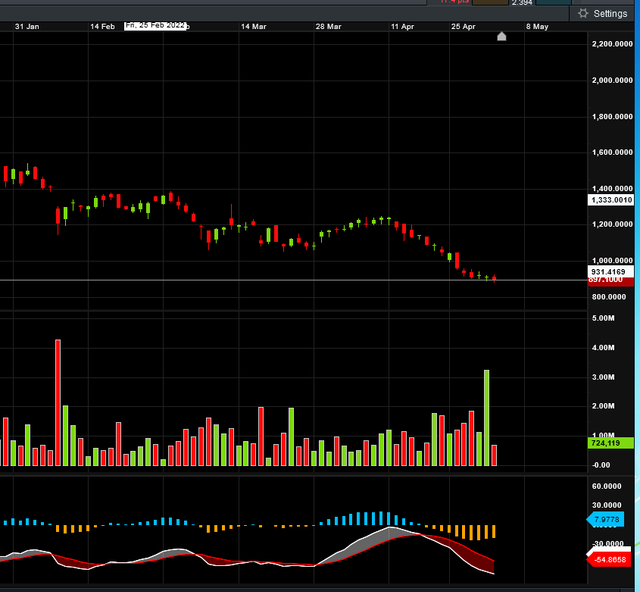Image resolution: width=640 pixels, height=592 pixels.
Task: Click the 31 Jan date axis label
Action: (x=27, y=27)
